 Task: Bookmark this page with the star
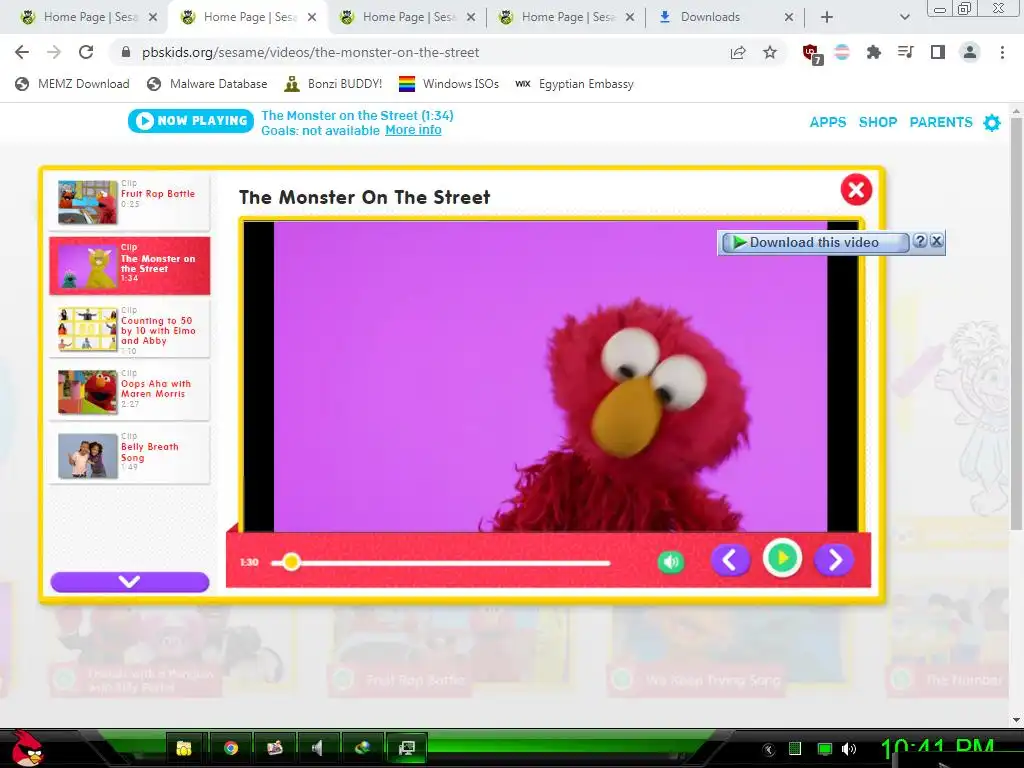tap(770, 52)
